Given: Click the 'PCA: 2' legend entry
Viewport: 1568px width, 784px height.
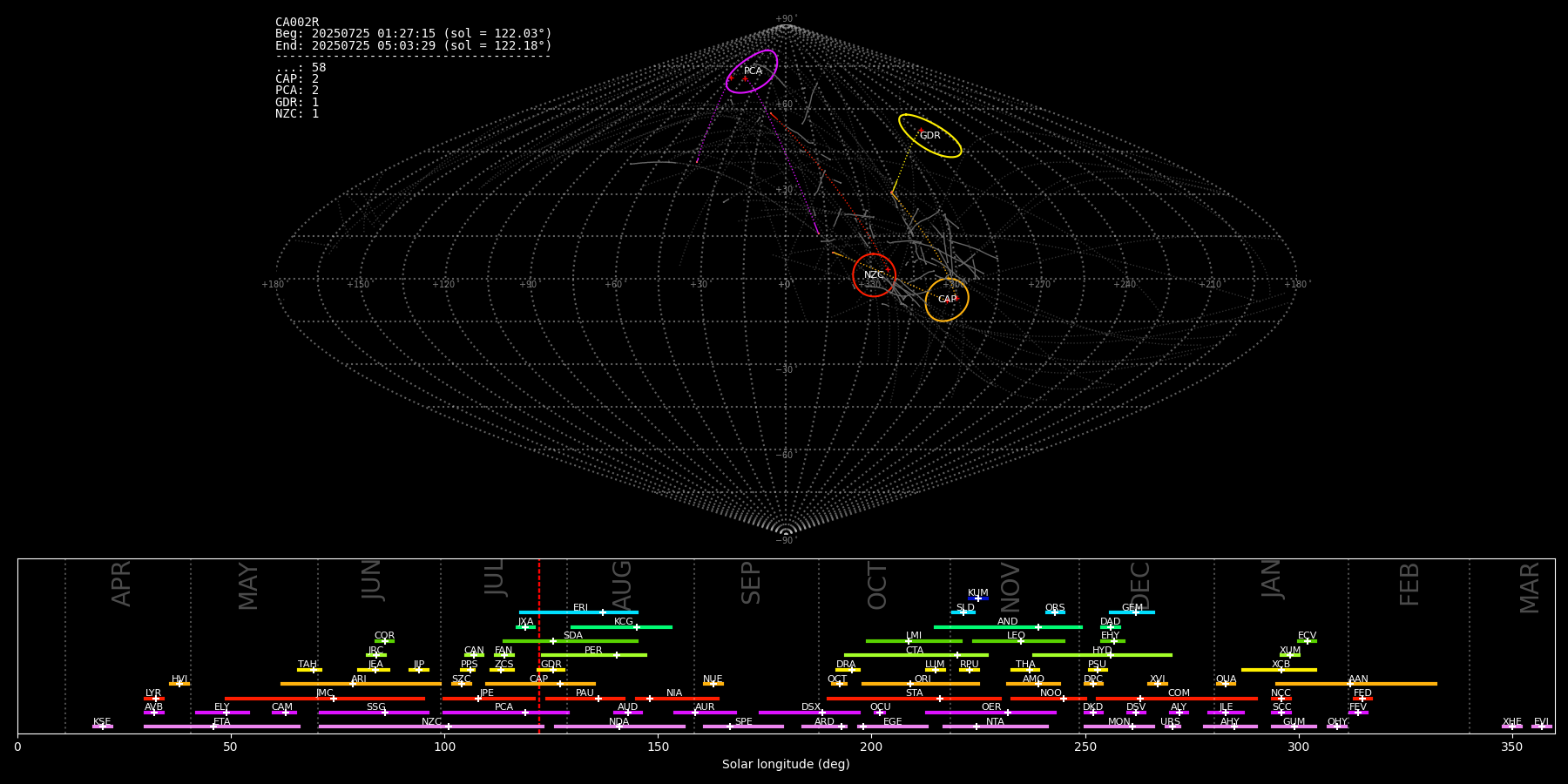Looking at the screenshot, I should click(x=297, y=91).
